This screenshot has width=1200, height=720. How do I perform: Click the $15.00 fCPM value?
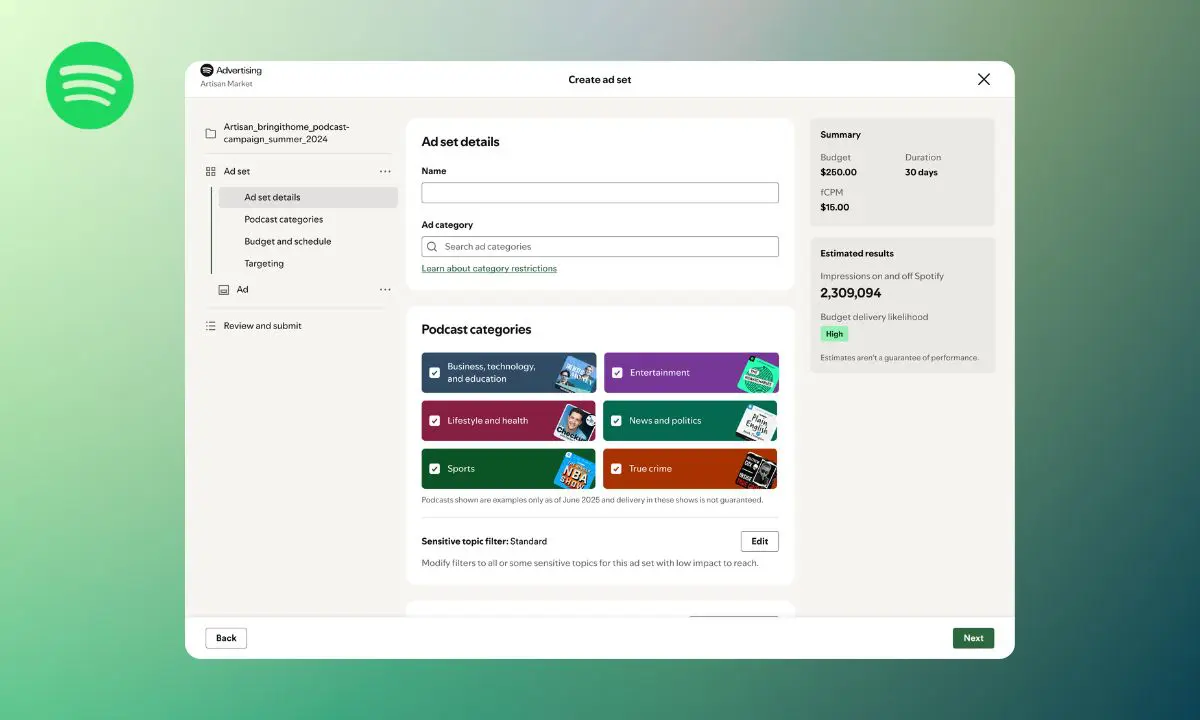835,208
